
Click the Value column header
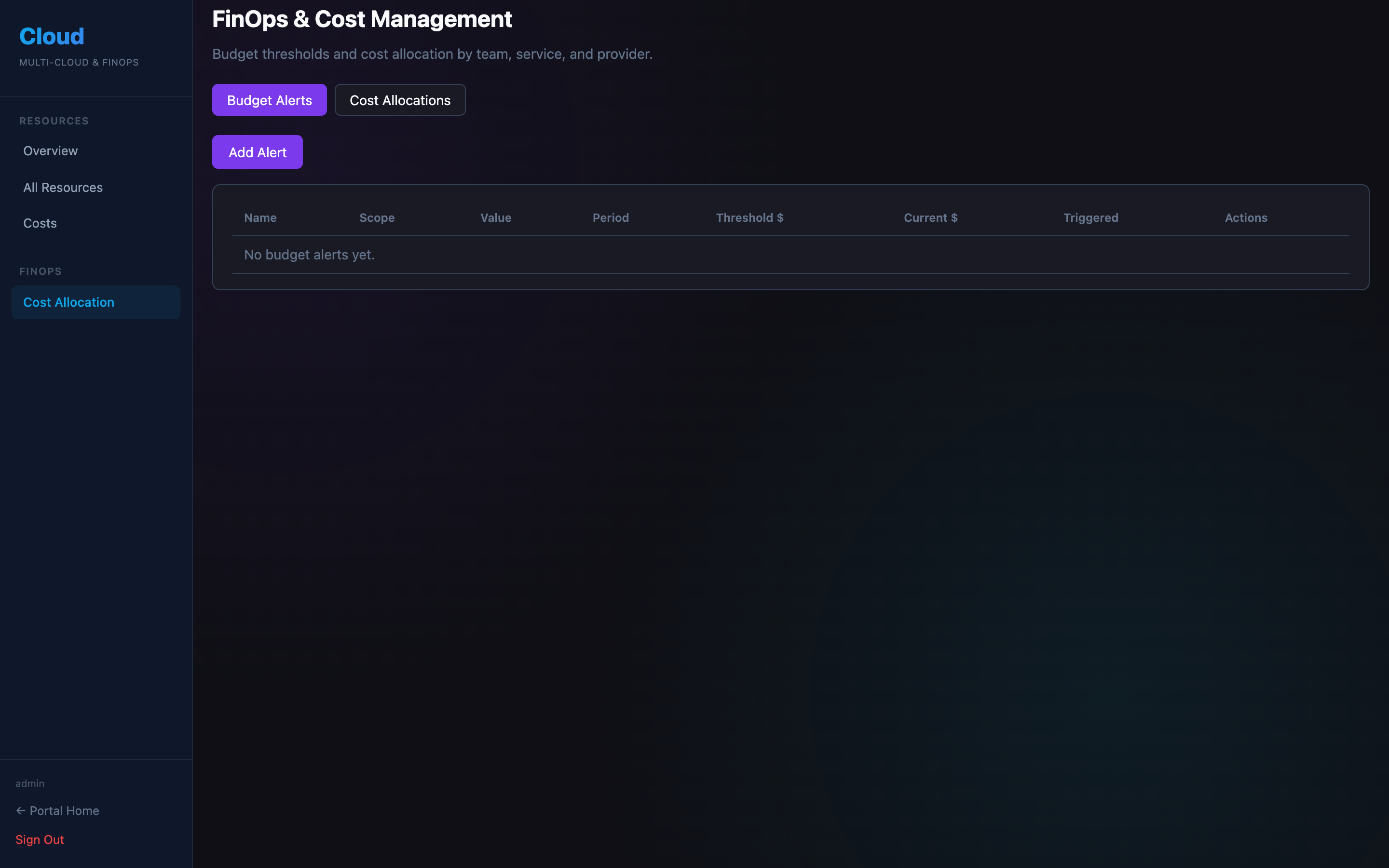(x=496, y=217)
